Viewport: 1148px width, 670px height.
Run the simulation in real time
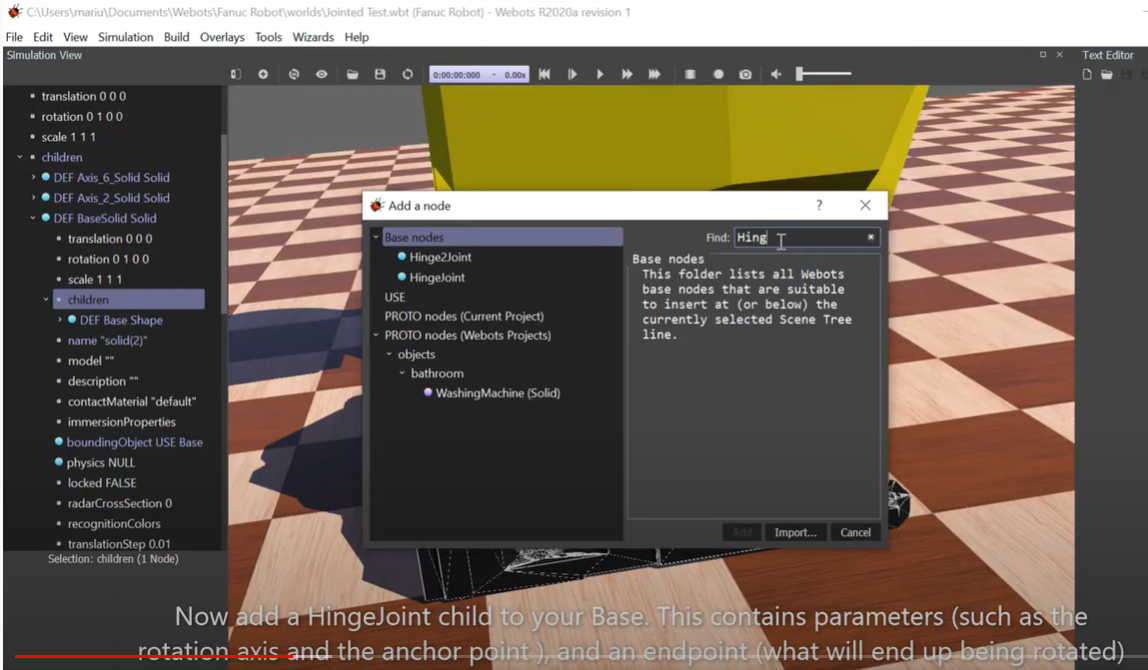(x=600, y=74)
